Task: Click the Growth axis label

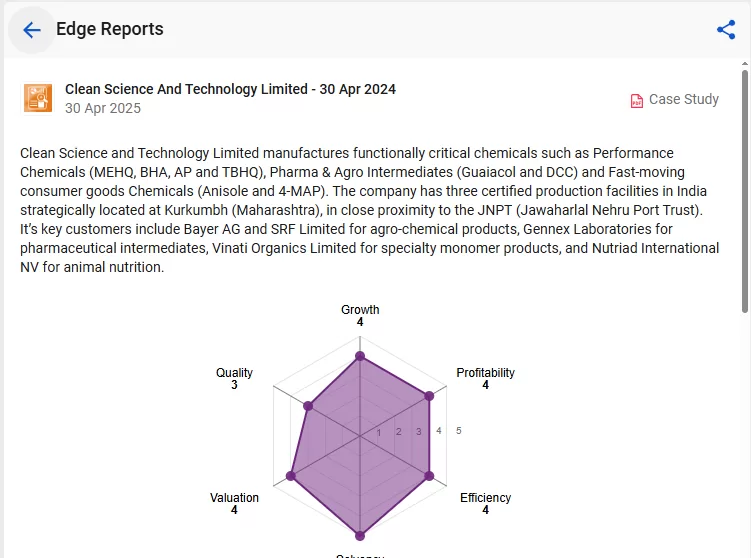Action: click(x=360, y=309)
